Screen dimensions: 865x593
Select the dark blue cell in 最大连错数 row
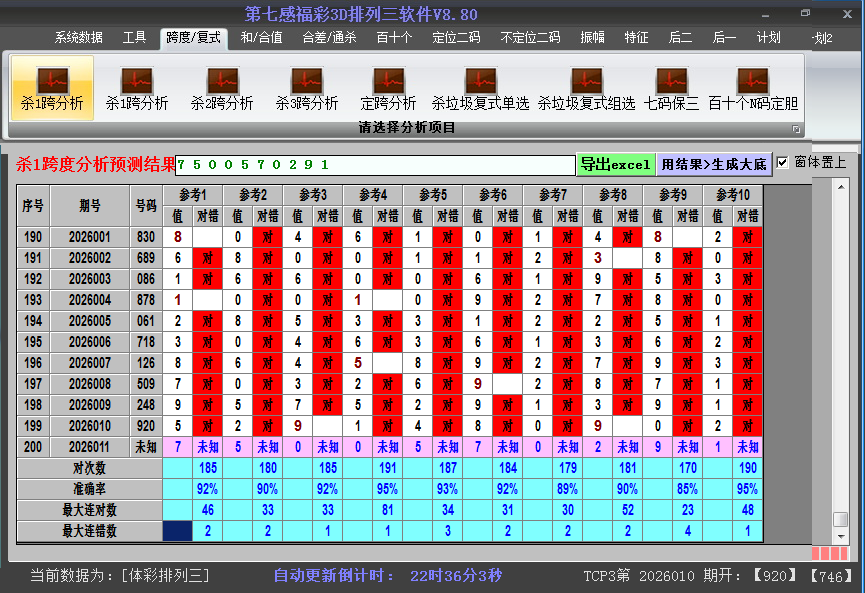[x=177, y=531]
